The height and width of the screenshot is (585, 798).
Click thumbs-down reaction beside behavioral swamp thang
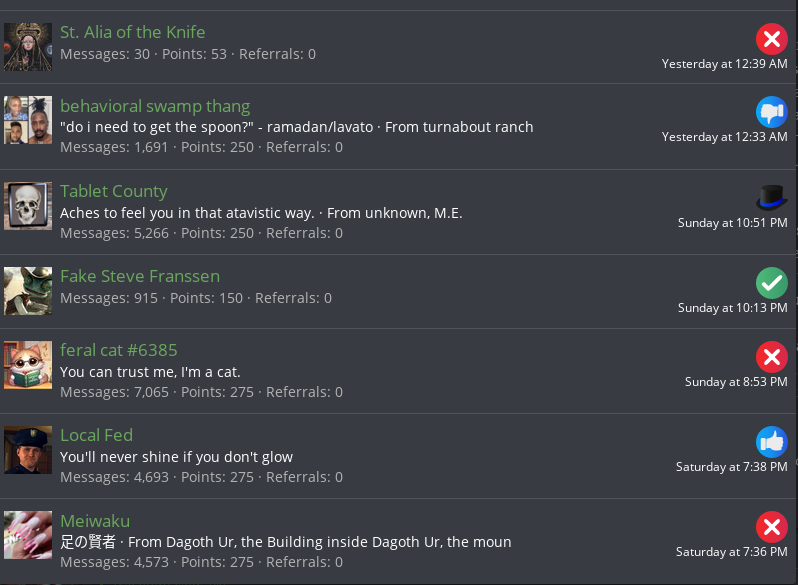[771, 112]
